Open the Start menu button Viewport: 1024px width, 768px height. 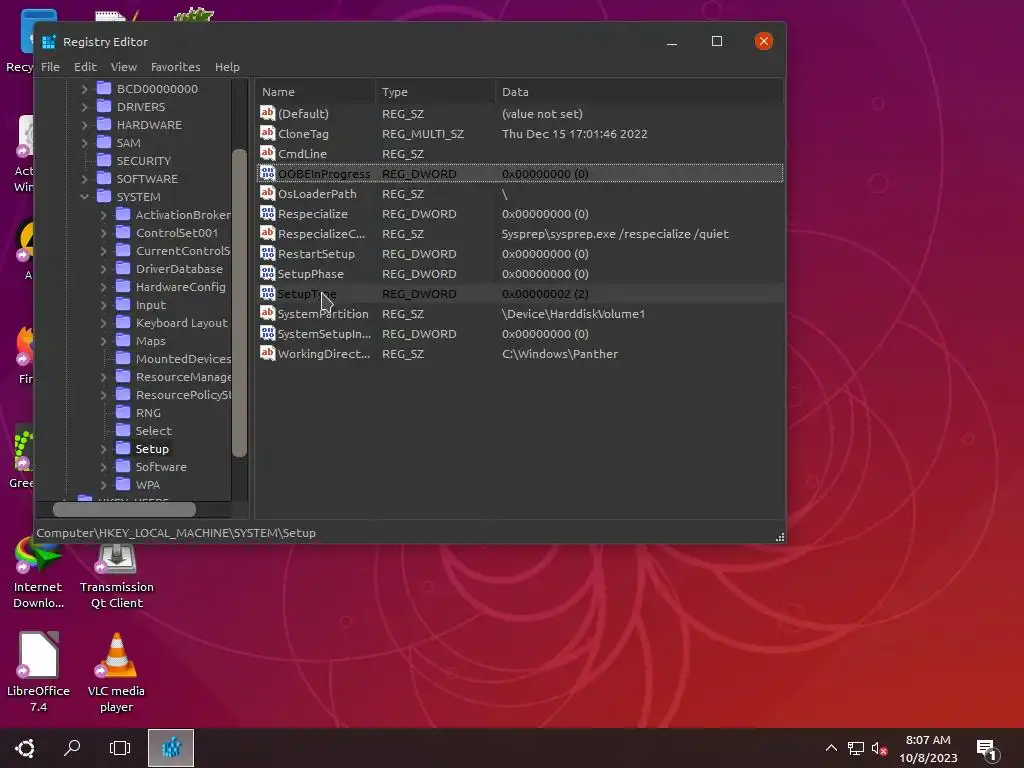25,748
